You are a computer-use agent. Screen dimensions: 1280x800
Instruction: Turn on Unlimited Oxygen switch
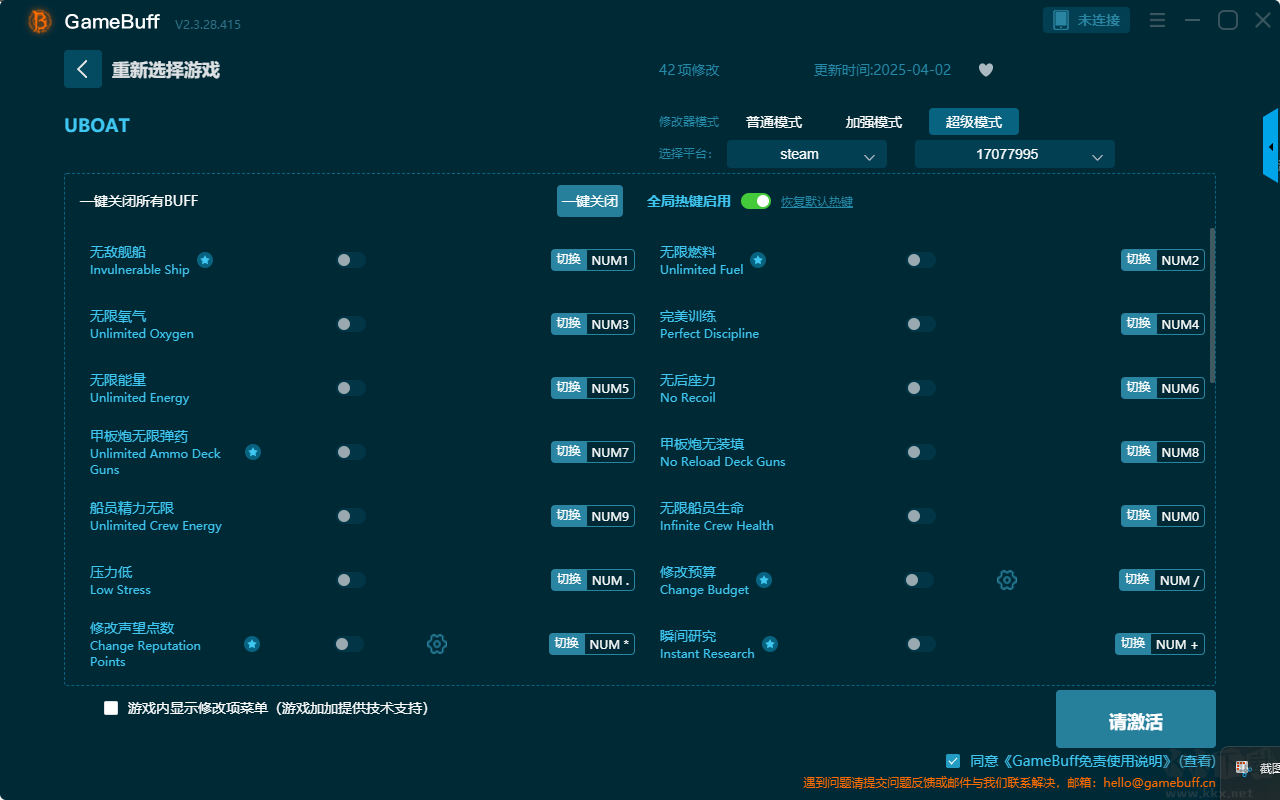click(351, 324)
